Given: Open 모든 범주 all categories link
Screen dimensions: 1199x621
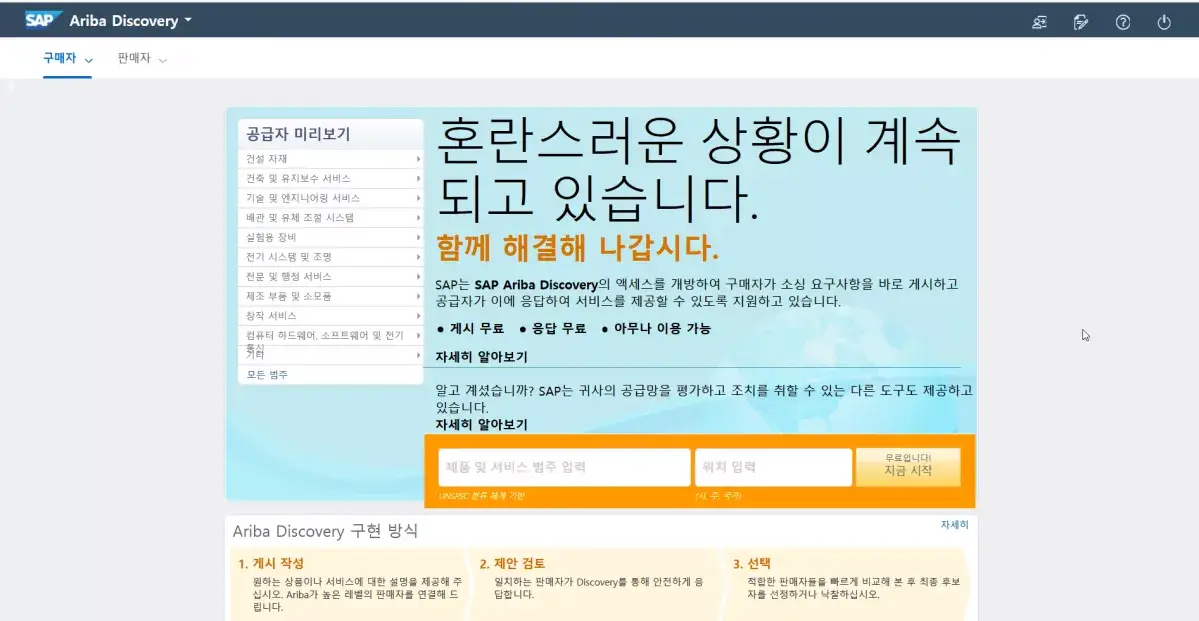Looking at the screenshot, I should 267,375.
